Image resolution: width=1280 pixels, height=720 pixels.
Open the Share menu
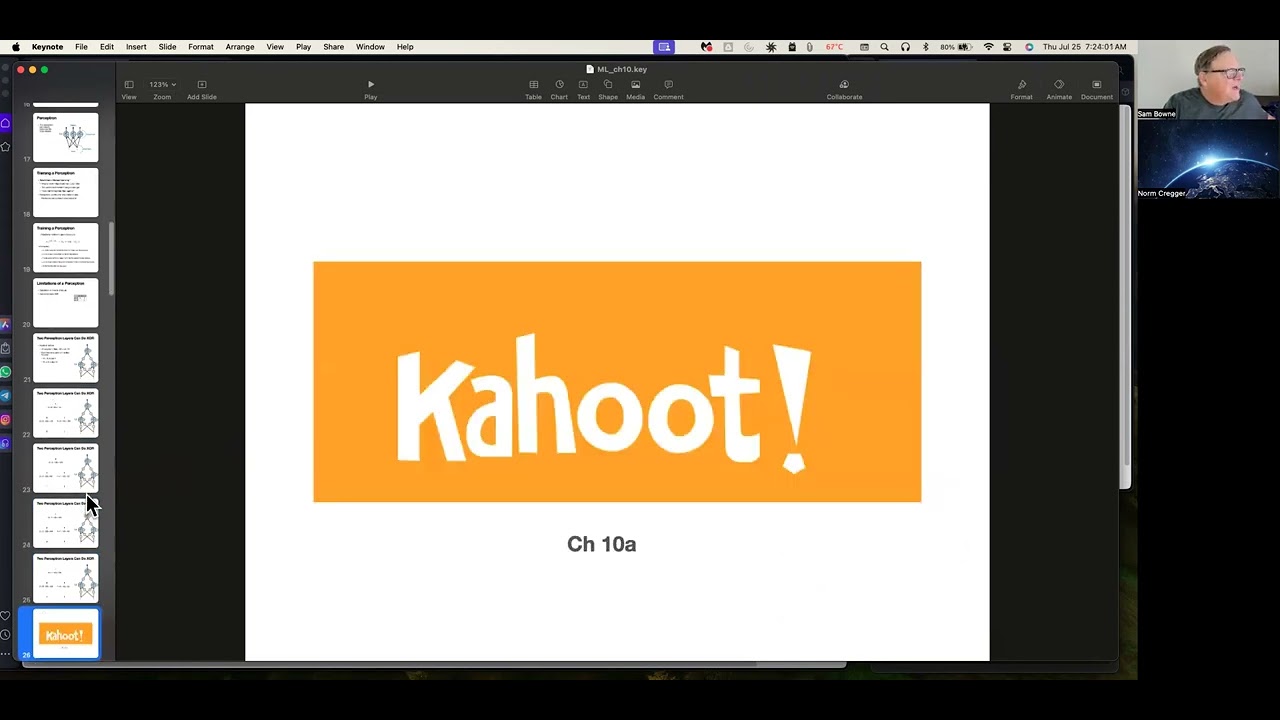coord(334,47)
